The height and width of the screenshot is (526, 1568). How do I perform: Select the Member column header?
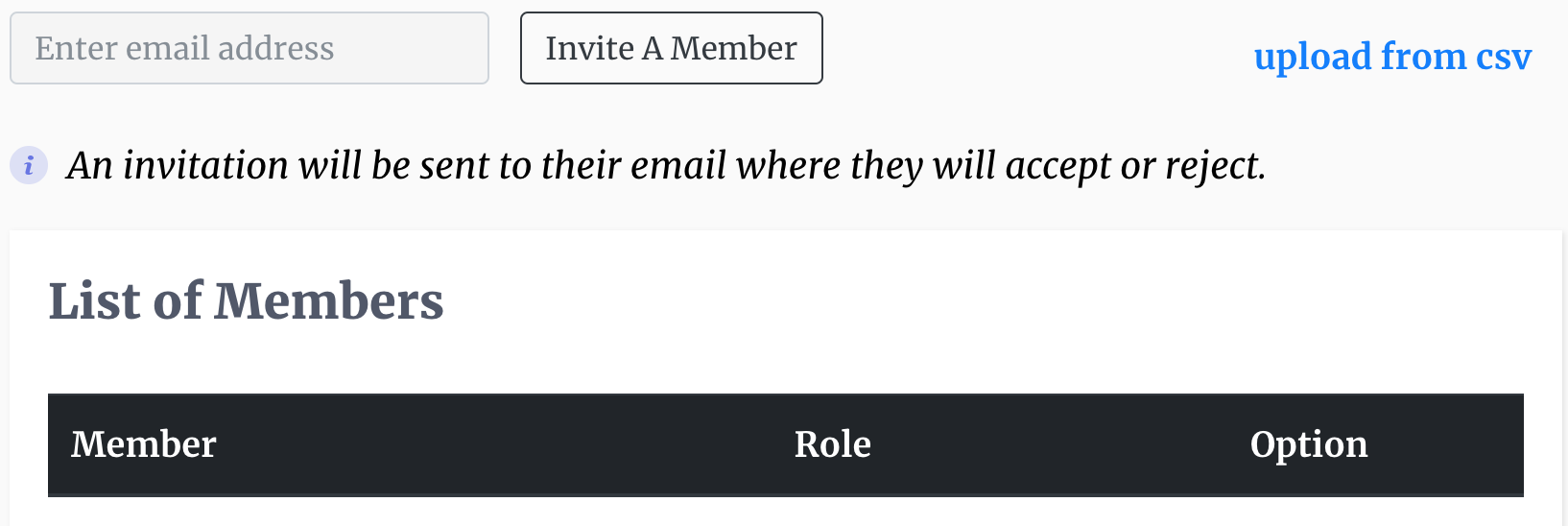144,444
